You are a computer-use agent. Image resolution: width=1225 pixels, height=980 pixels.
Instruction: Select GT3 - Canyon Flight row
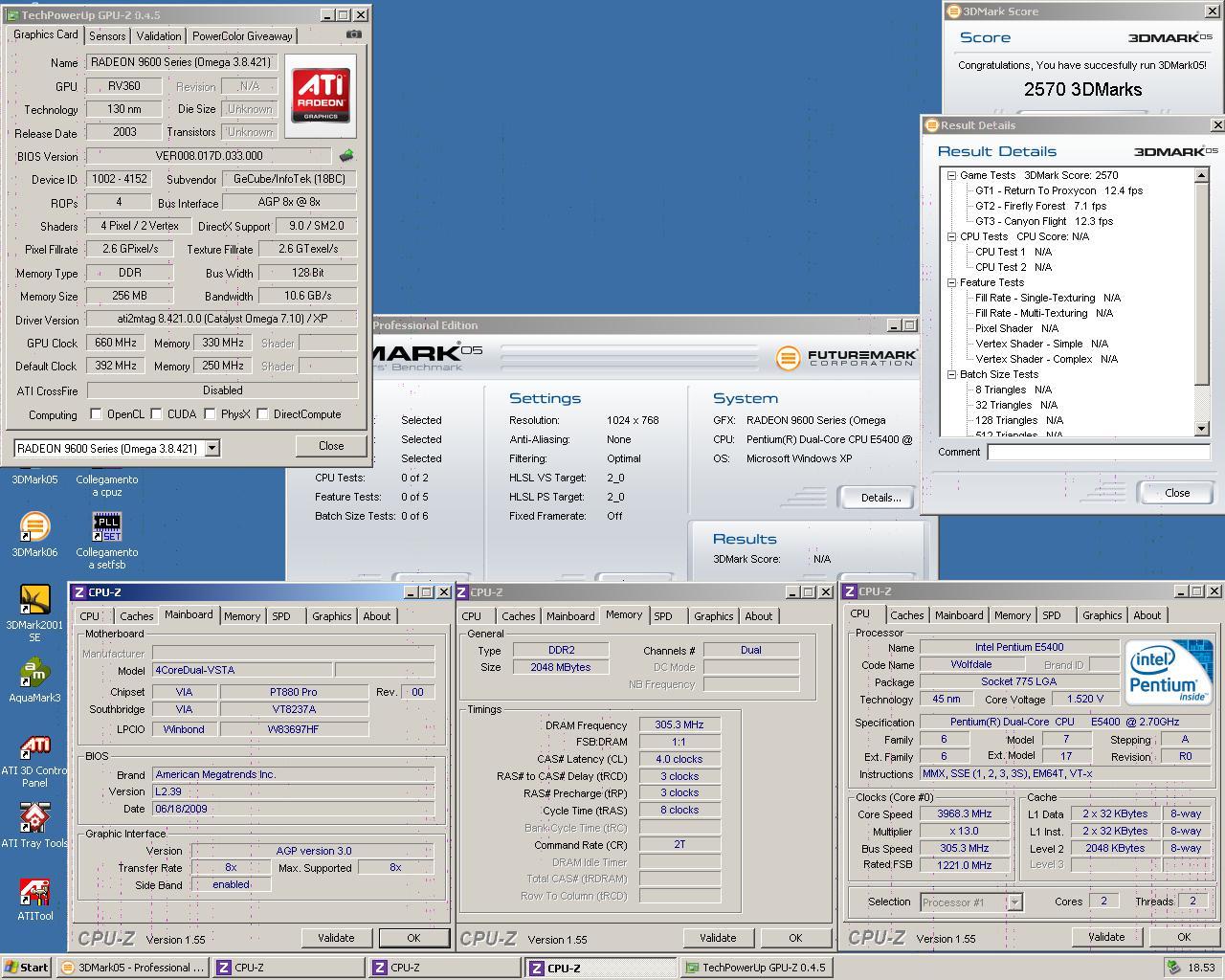tap(1044, 221)
